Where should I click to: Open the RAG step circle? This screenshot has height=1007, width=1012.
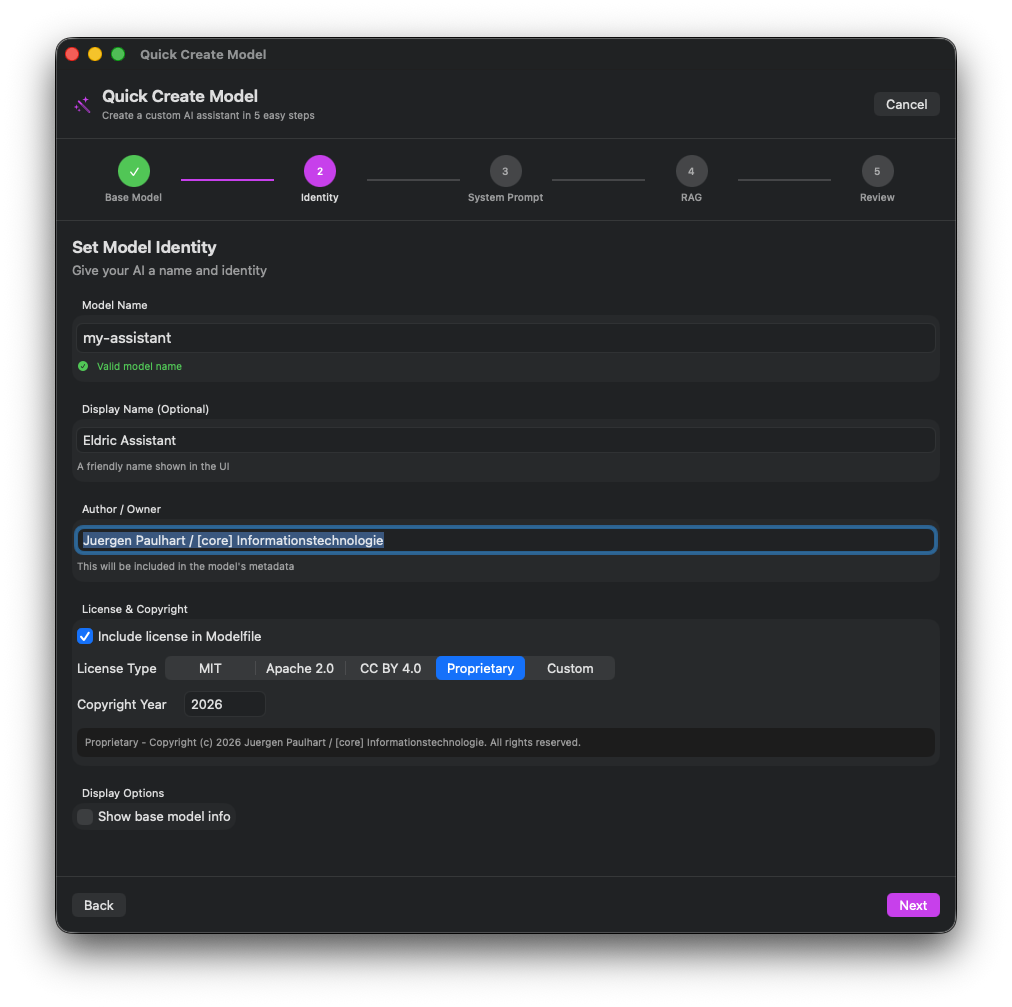[691, 171]
